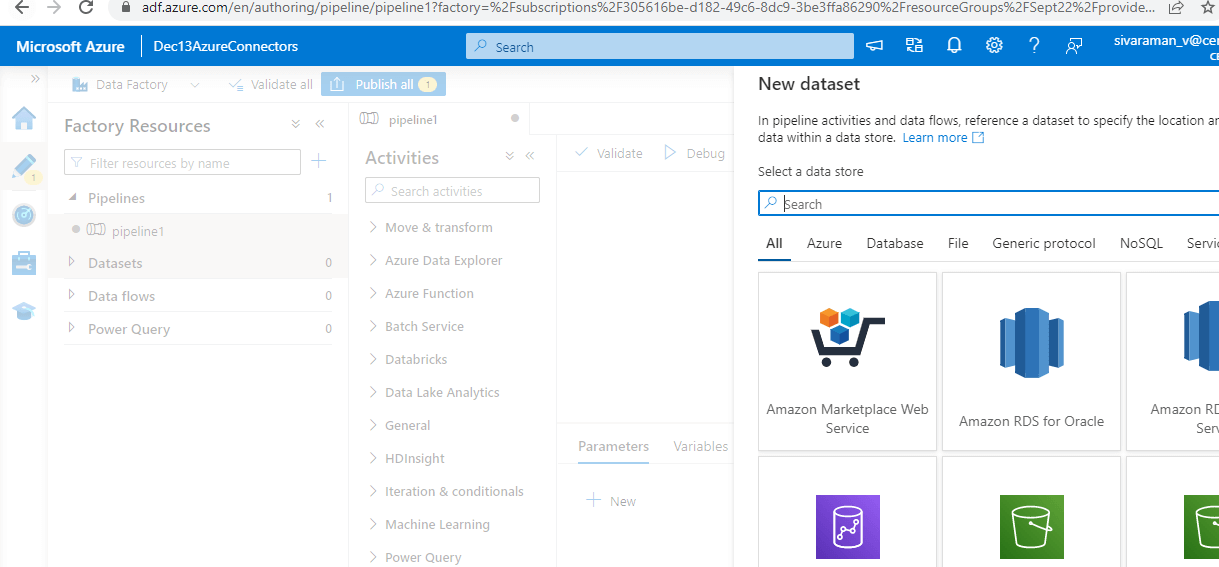Image resolution: width=1219 pixels, height=567 pixels.
Task: Click Debug in the pipeline toolbar
Action: pos(694,153)
